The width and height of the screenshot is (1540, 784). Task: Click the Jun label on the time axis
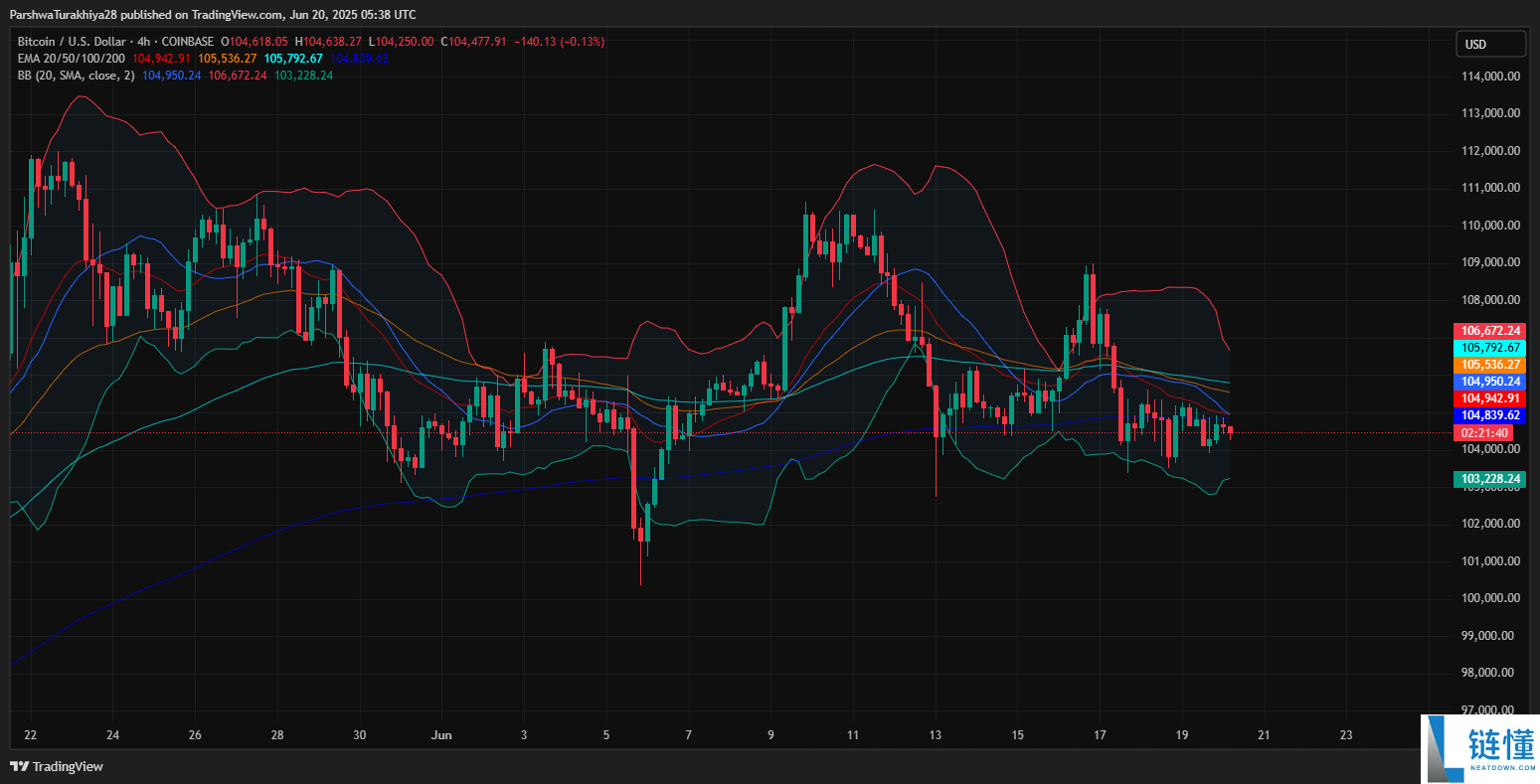pos(441,735)
